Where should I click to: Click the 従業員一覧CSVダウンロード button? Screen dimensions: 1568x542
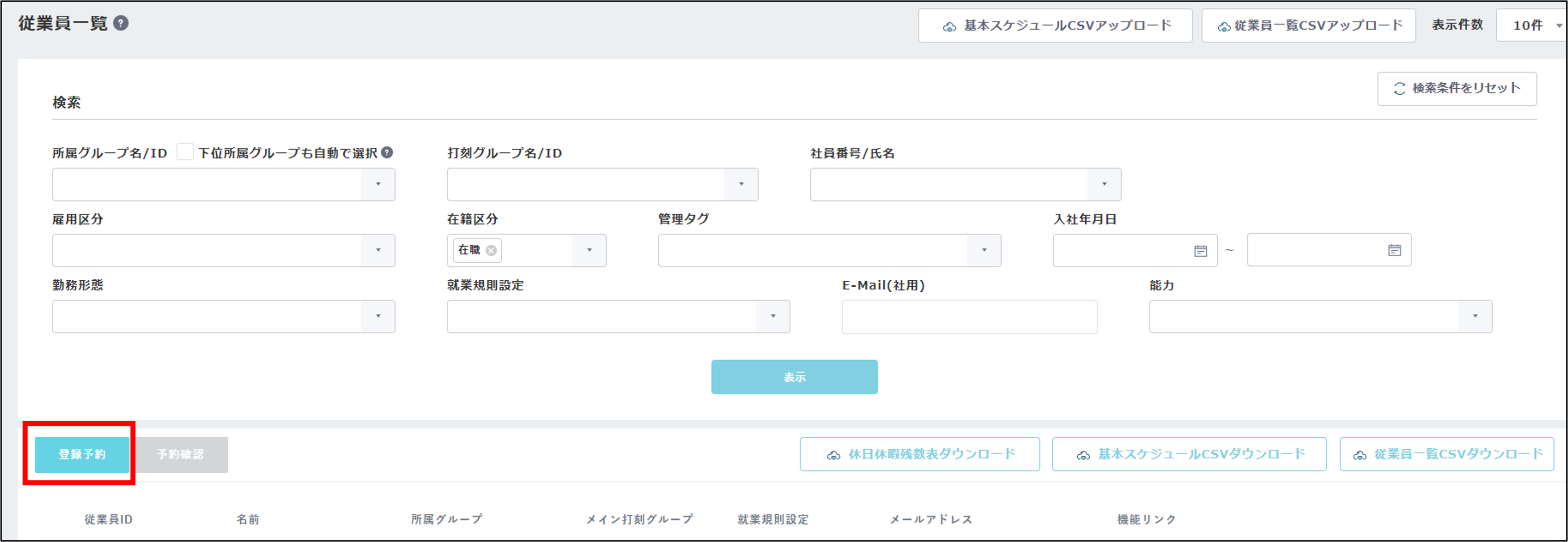pos(1446,454)
